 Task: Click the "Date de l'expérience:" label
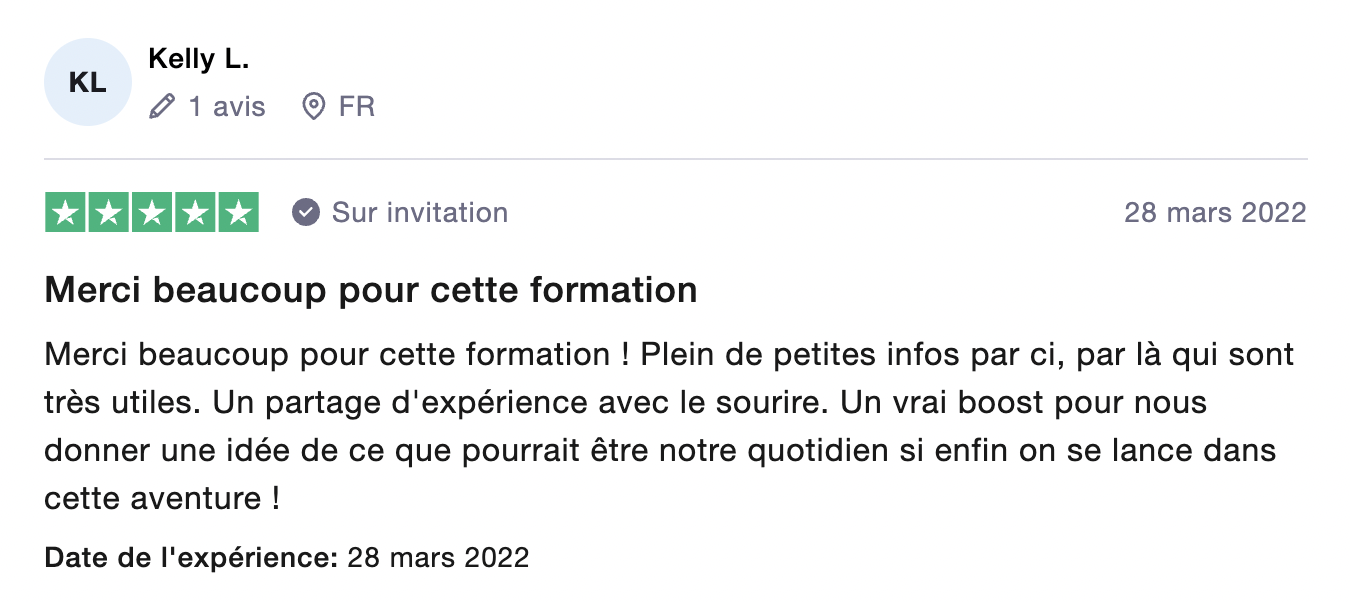point(191,557)
